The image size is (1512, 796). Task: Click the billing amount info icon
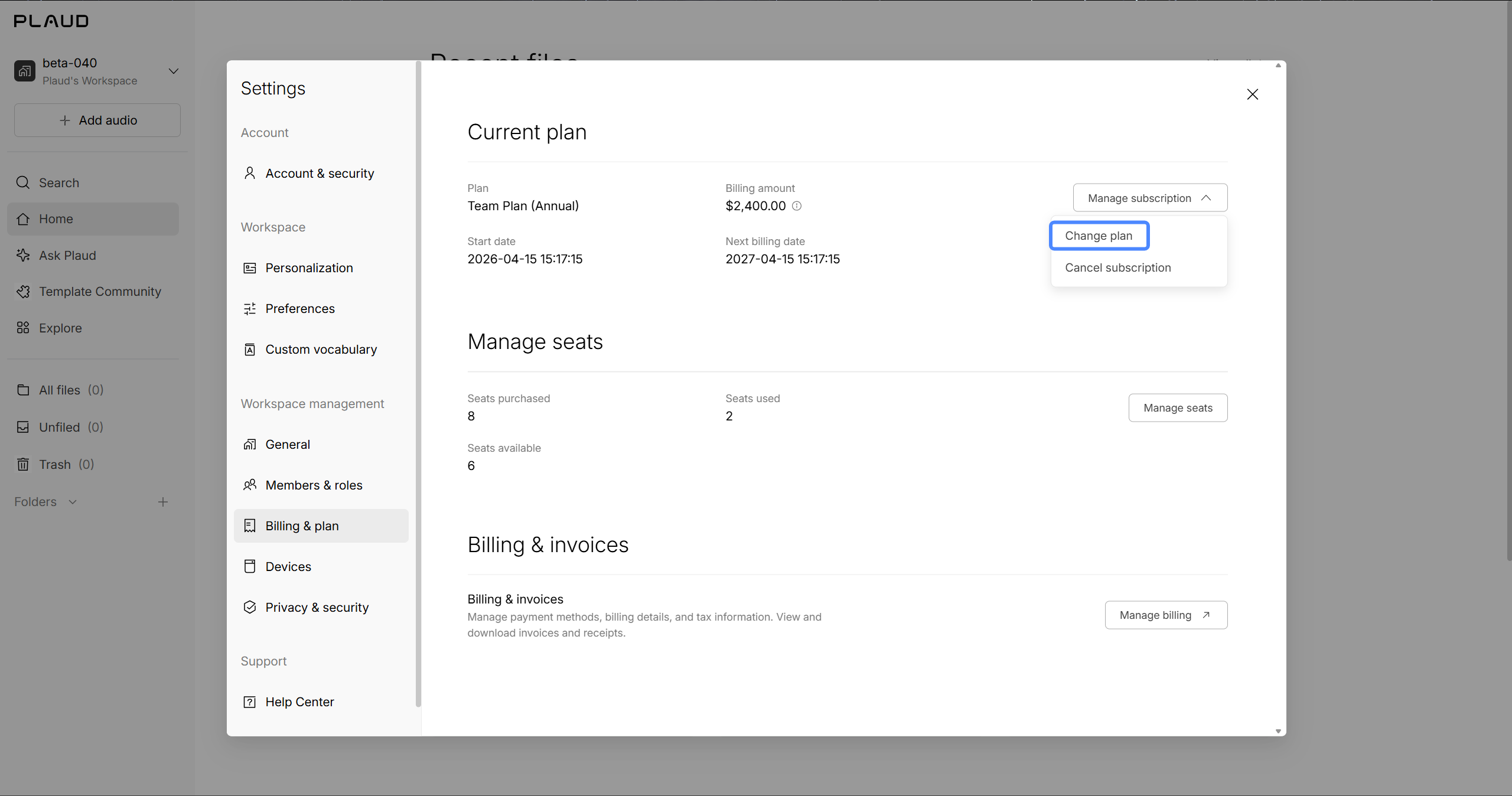(797, 206)
